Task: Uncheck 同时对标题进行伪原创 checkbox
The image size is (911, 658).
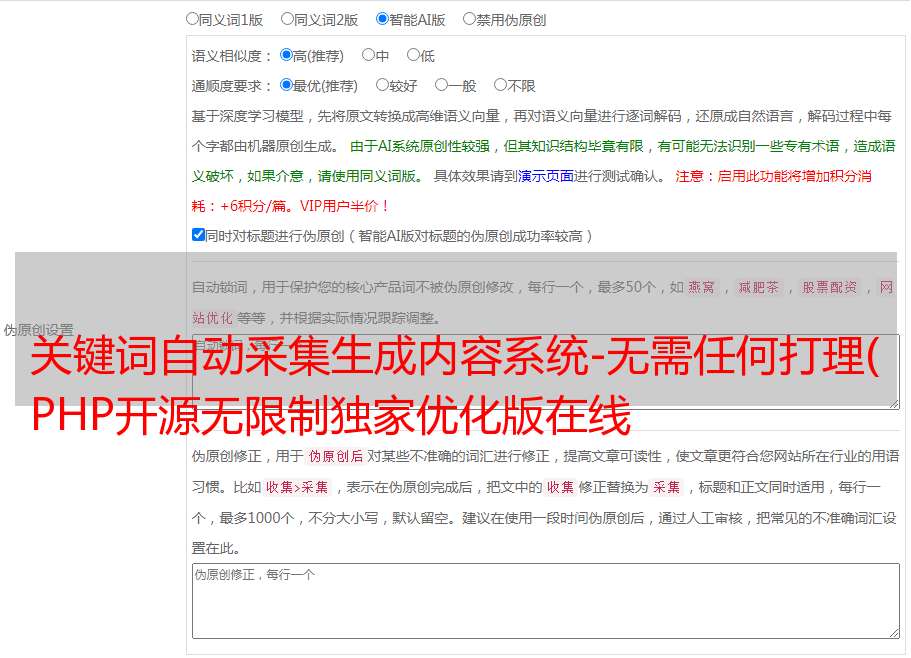Action: tap(198, 235)
